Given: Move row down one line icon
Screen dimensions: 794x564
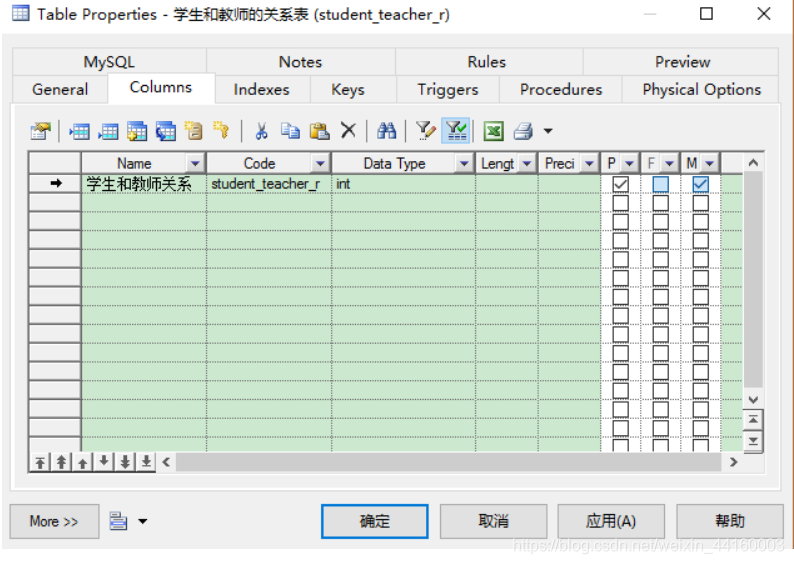Looking at the screenshot, I should click(x=104, y=462).
